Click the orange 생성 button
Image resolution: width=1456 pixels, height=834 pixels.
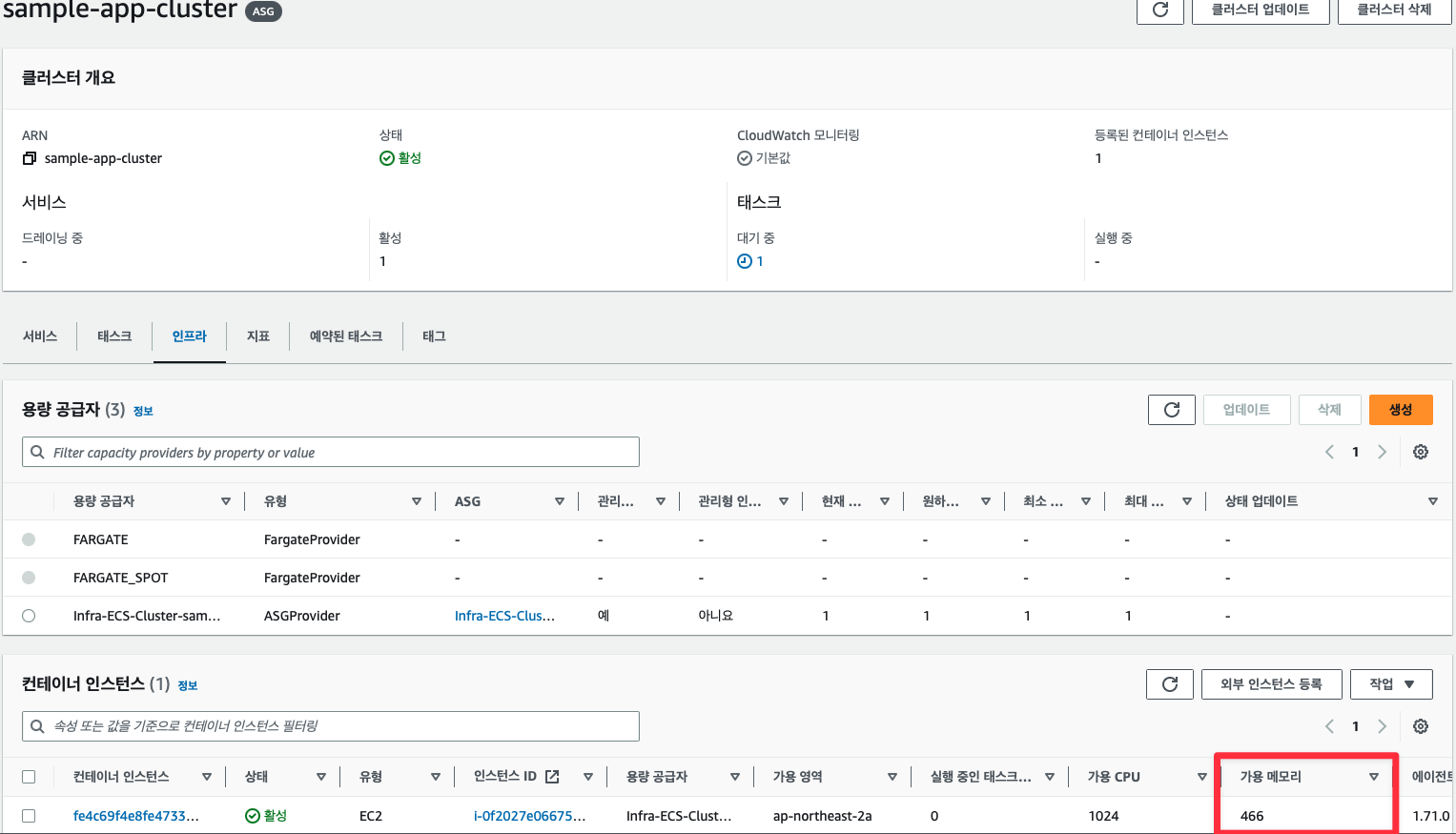tap(1401, 410)
